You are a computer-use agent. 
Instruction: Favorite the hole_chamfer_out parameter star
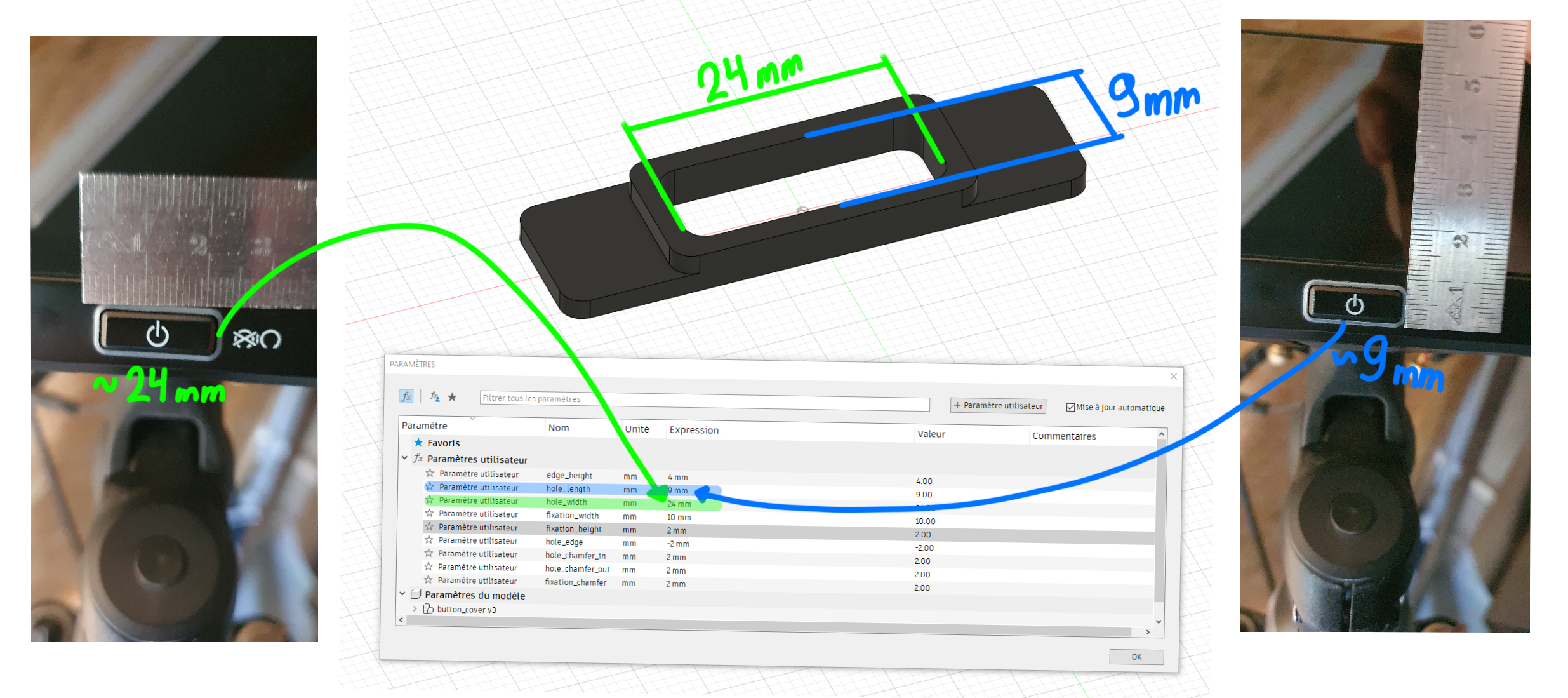click(x=429, y=567)
